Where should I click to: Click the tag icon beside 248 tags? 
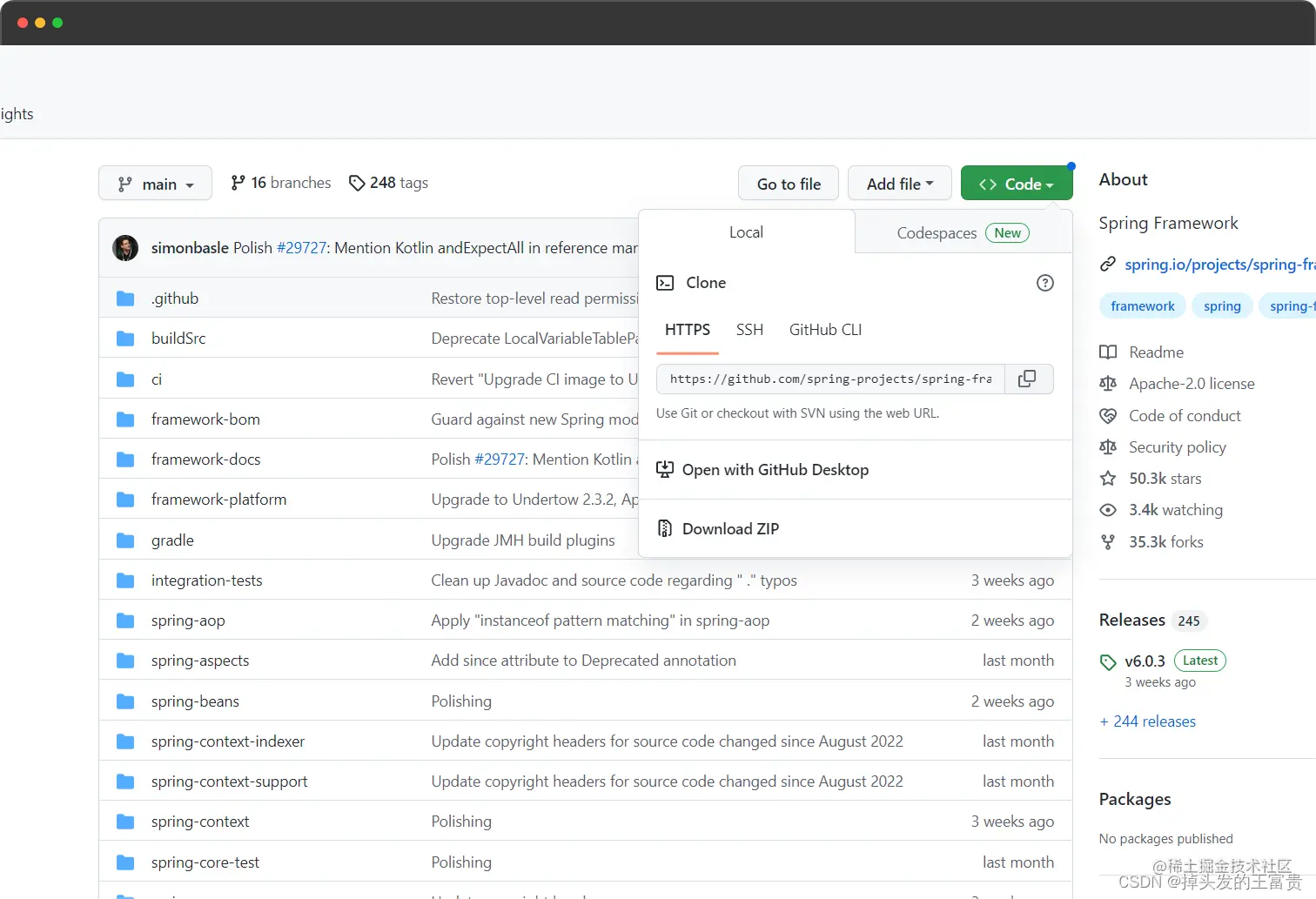pyautogui.click(x=357, y=183)
